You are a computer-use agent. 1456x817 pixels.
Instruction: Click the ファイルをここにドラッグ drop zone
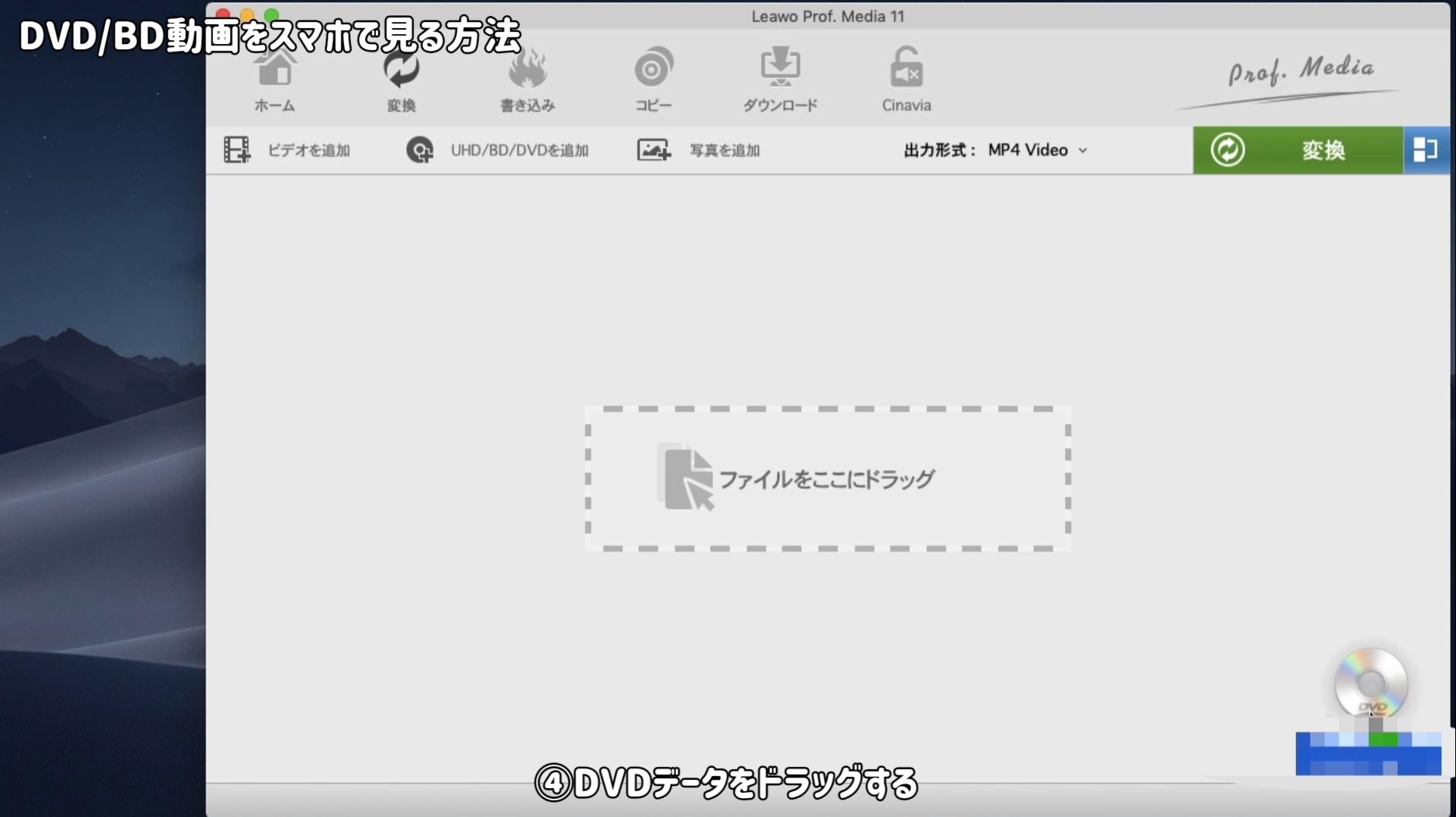tap(828, 479)
